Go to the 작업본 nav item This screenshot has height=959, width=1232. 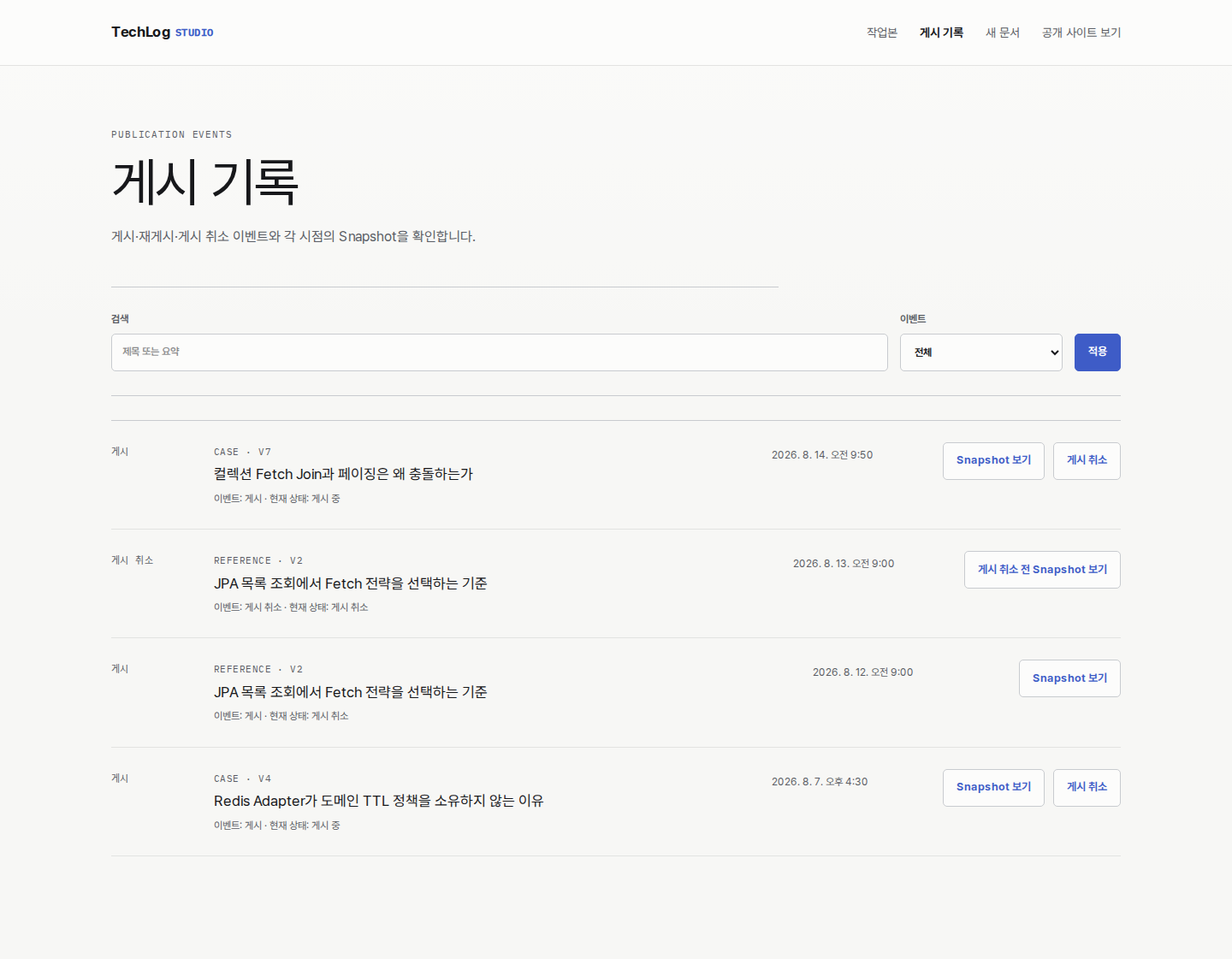click(881, 33)
